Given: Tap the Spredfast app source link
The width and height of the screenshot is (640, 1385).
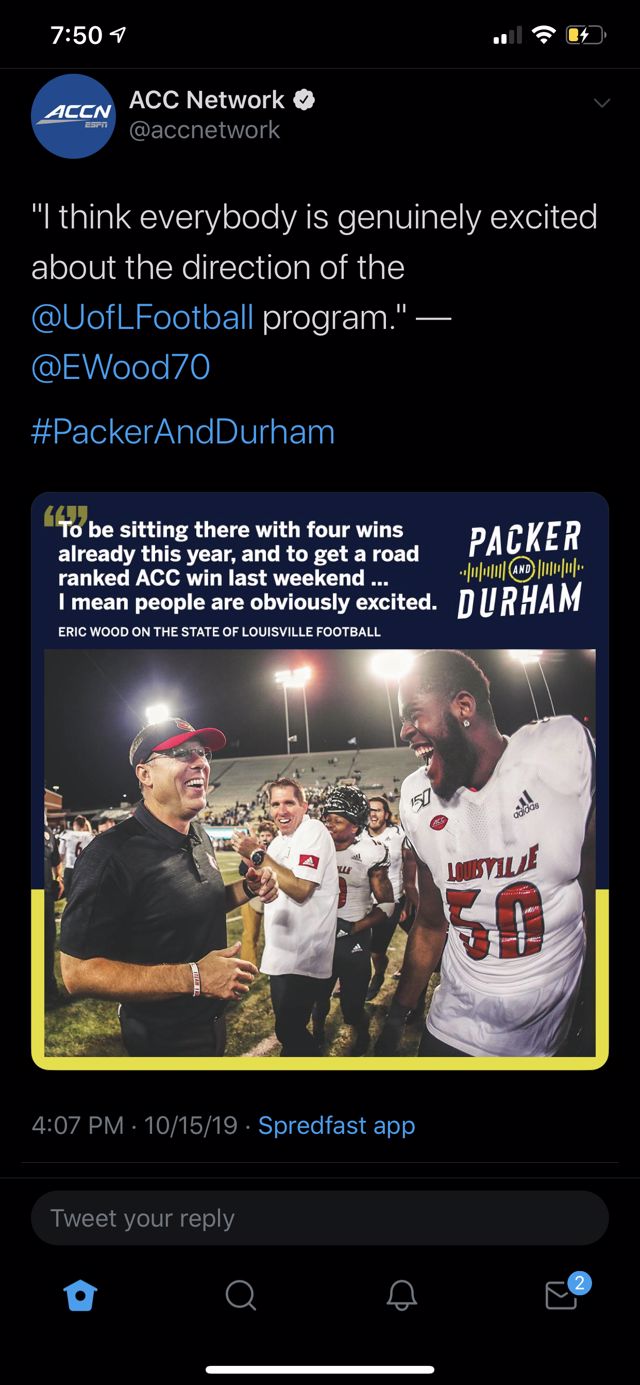Looking at the screenshot, I should point(336,1125).
